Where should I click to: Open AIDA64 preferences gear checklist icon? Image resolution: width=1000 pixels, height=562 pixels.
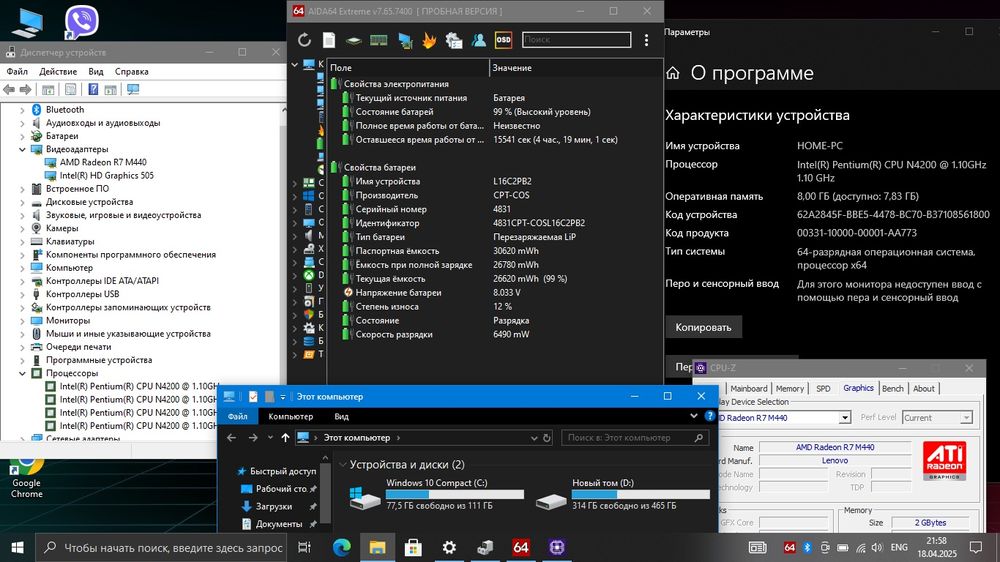[x=453, y=40]
